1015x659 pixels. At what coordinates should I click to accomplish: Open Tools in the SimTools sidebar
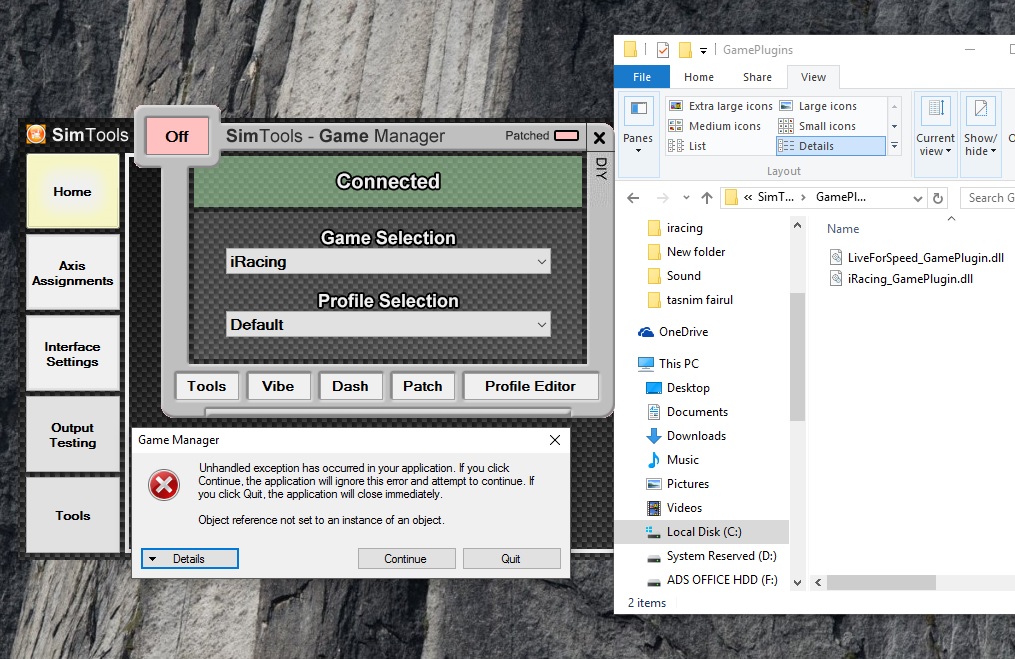tap(72, 516)
